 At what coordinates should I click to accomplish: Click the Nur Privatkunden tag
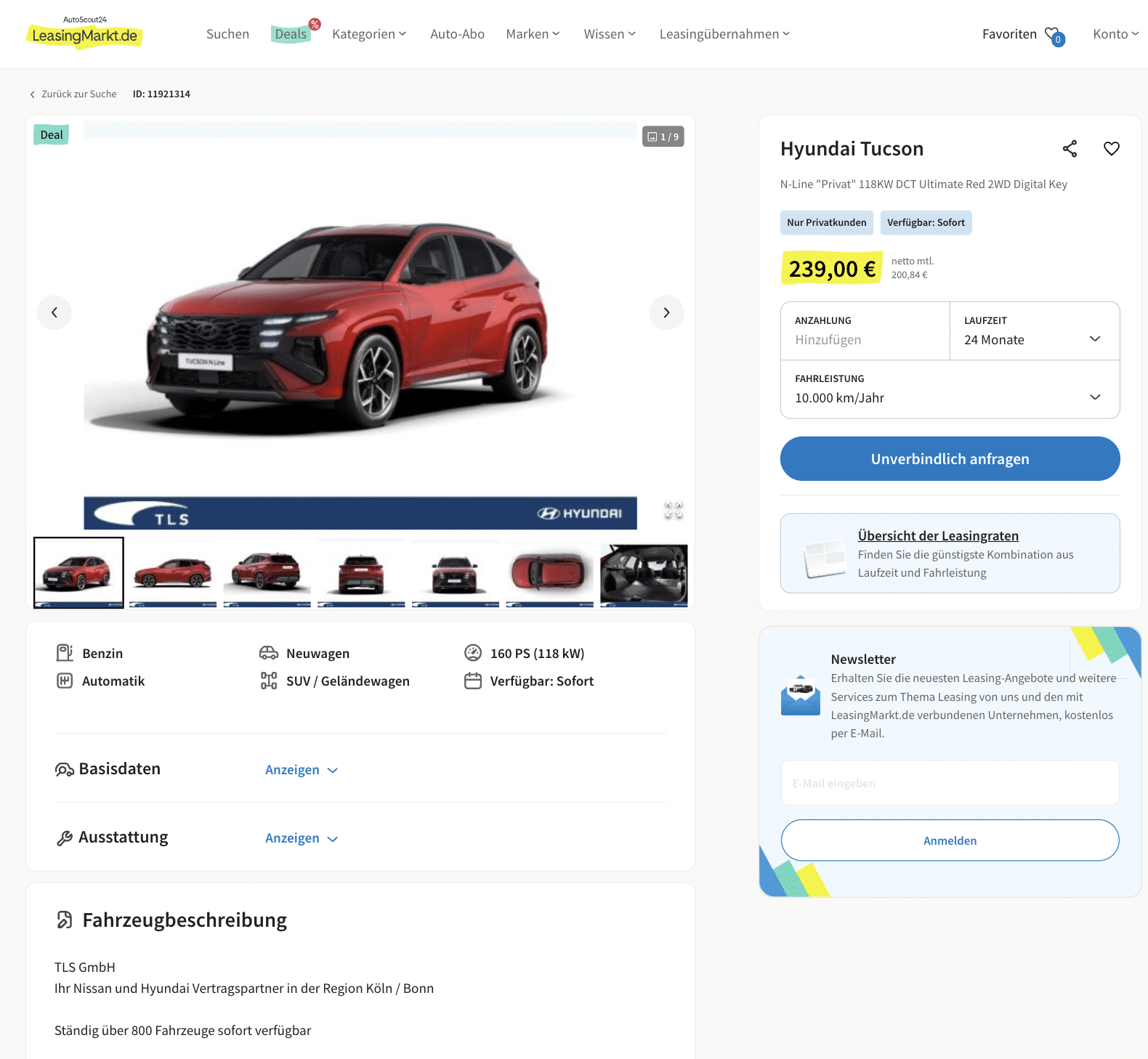(826, 223)
